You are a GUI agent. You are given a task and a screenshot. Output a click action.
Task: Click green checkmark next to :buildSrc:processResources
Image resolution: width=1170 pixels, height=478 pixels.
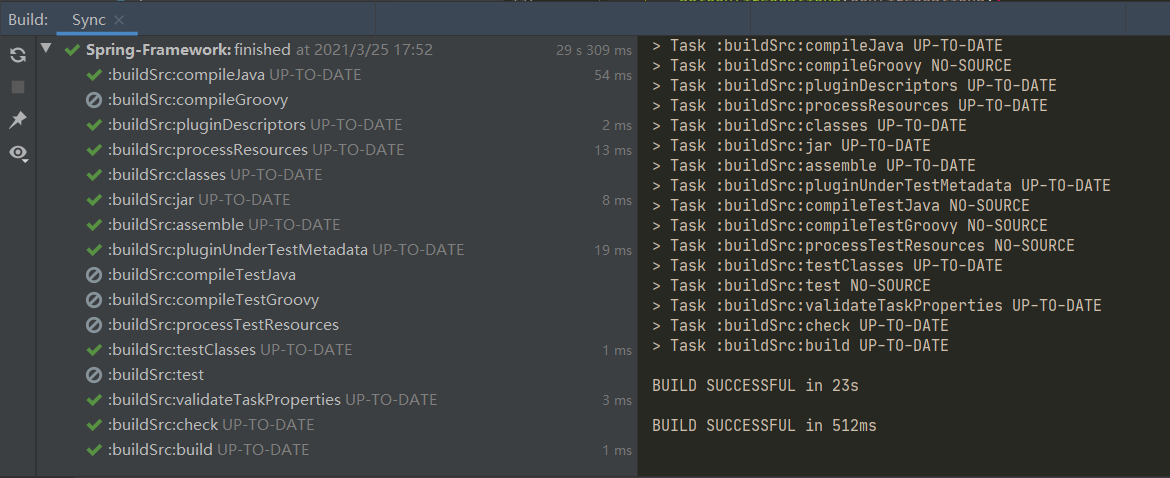[x=94, y=150]
